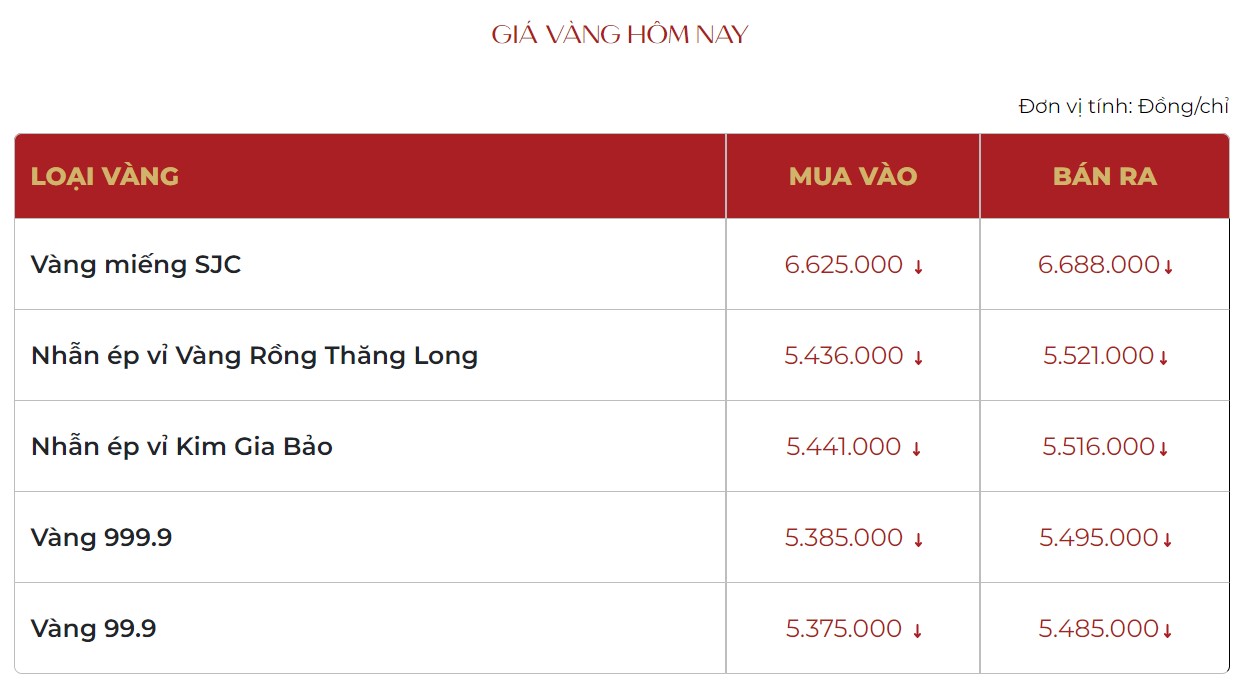Viewport: 1243px width, 684px height.
Task: Click down arrow beside 6.625.000 buy price
Action: click(918, 267)
